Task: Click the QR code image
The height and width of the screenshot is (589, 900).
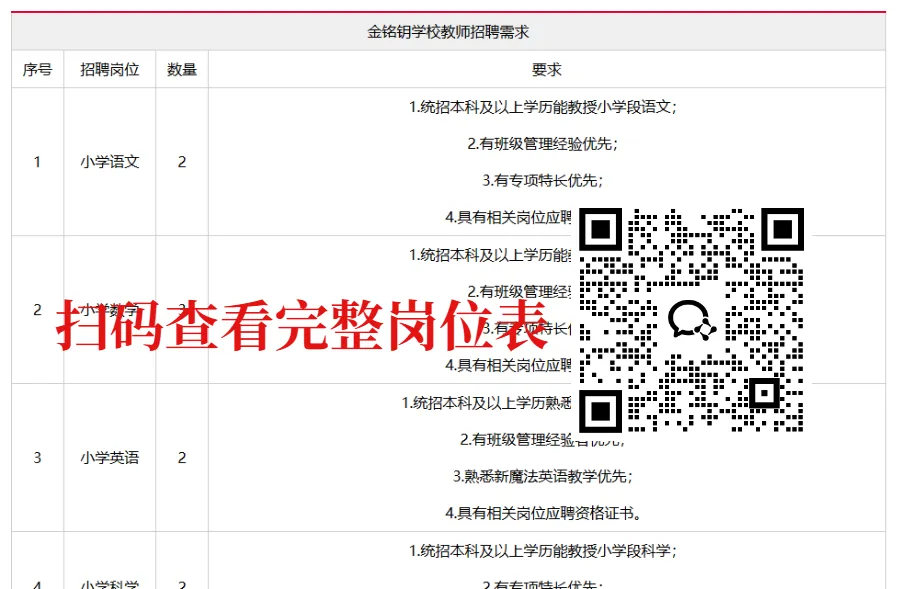Action: (x=692, y=320)
